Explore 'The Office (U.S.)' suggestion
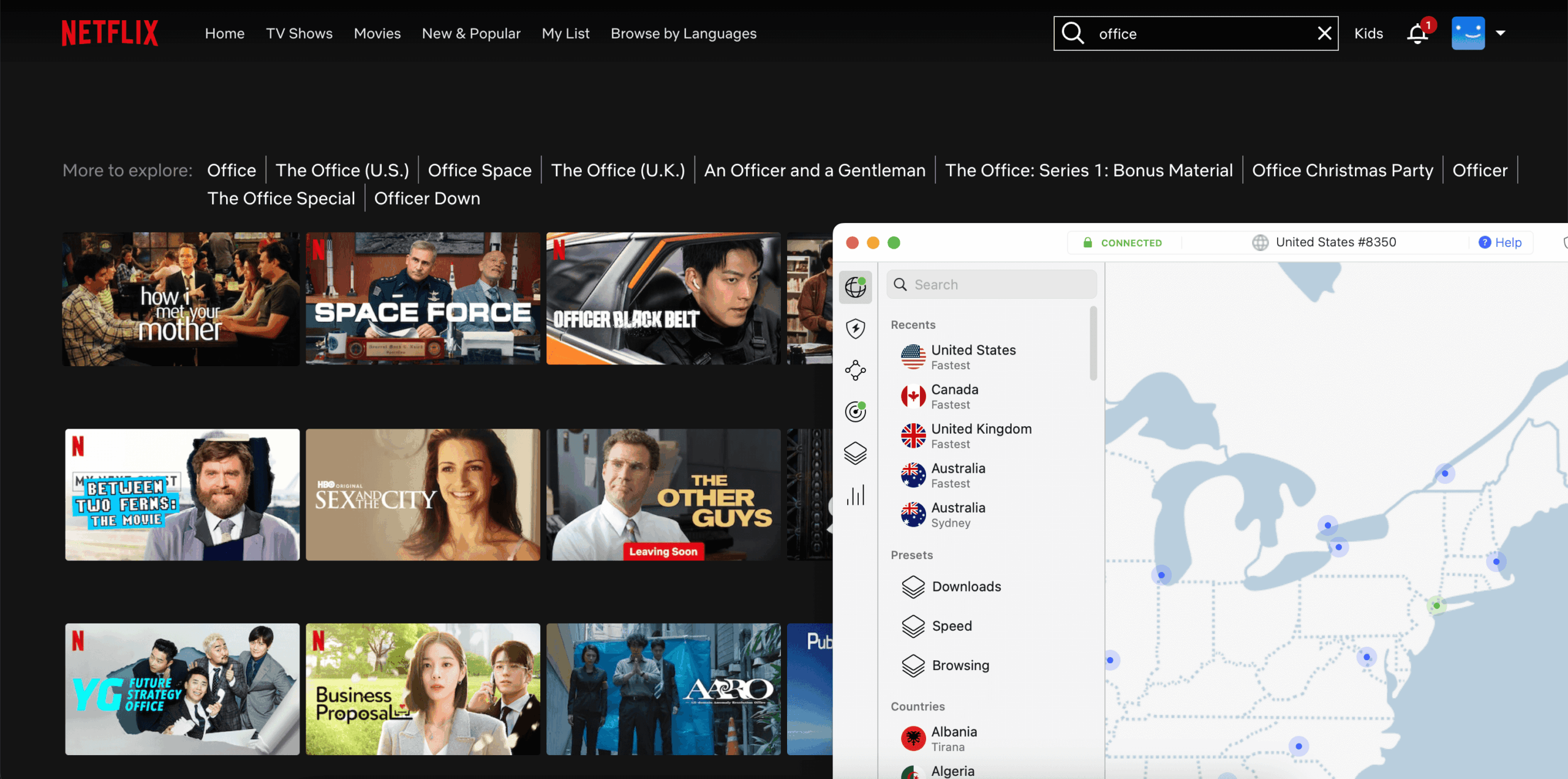Viewport: 1568px width, 779px height. click(x=342, y=170)
